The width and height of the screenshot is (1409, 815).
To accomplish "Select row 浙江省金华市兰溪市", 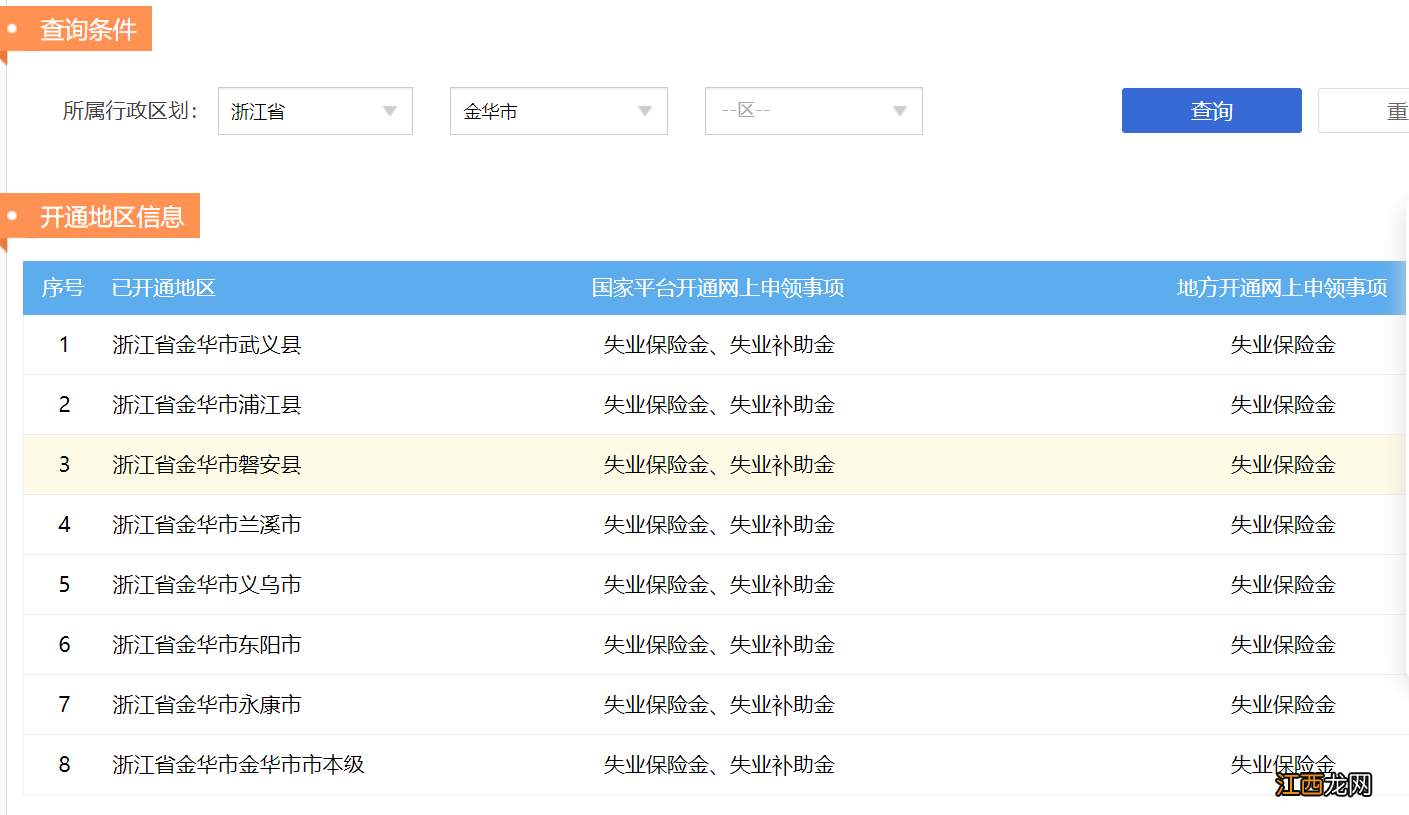I will coord(714,525).
